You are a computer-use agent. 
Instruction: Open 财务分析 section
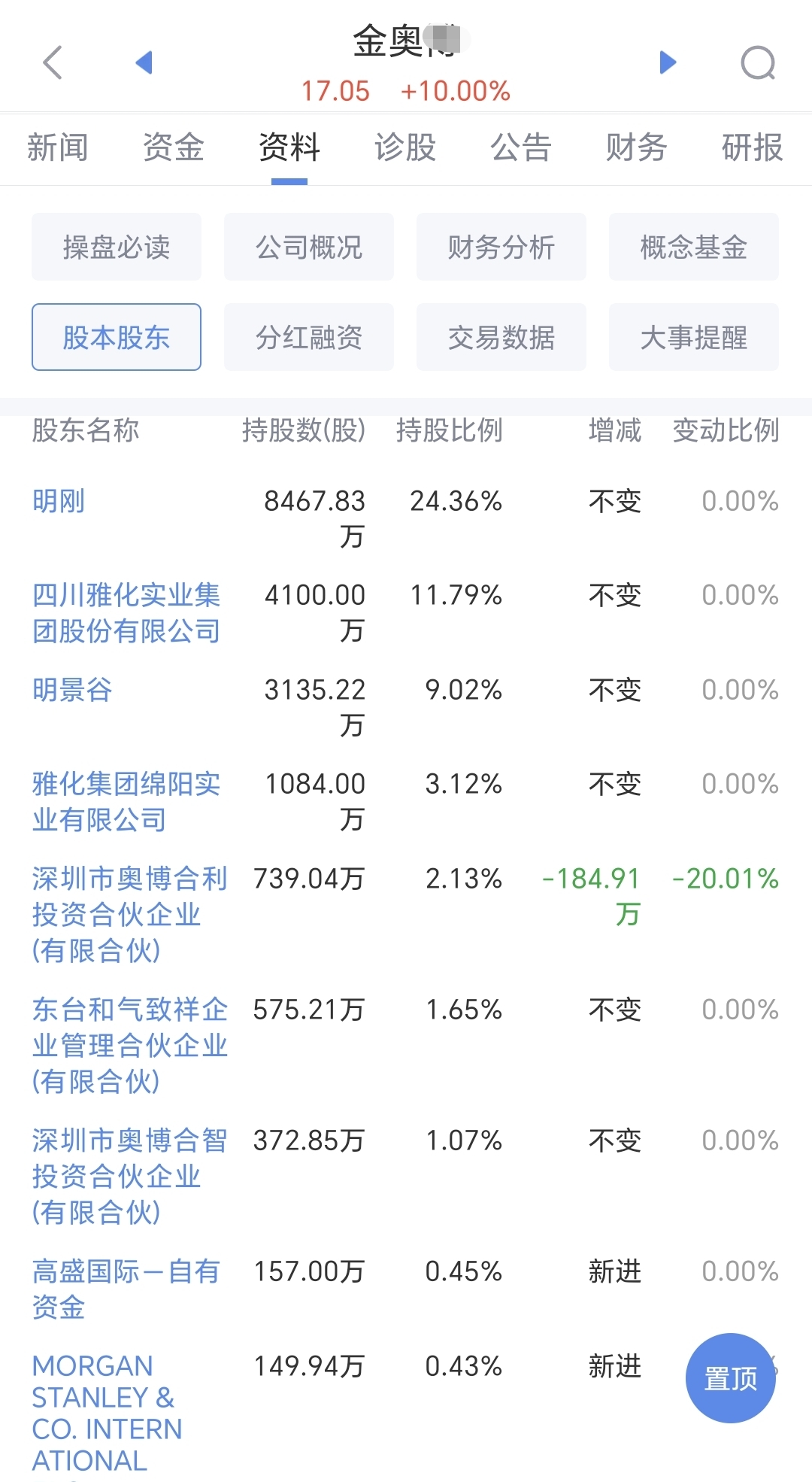click(x=501, y=247)
